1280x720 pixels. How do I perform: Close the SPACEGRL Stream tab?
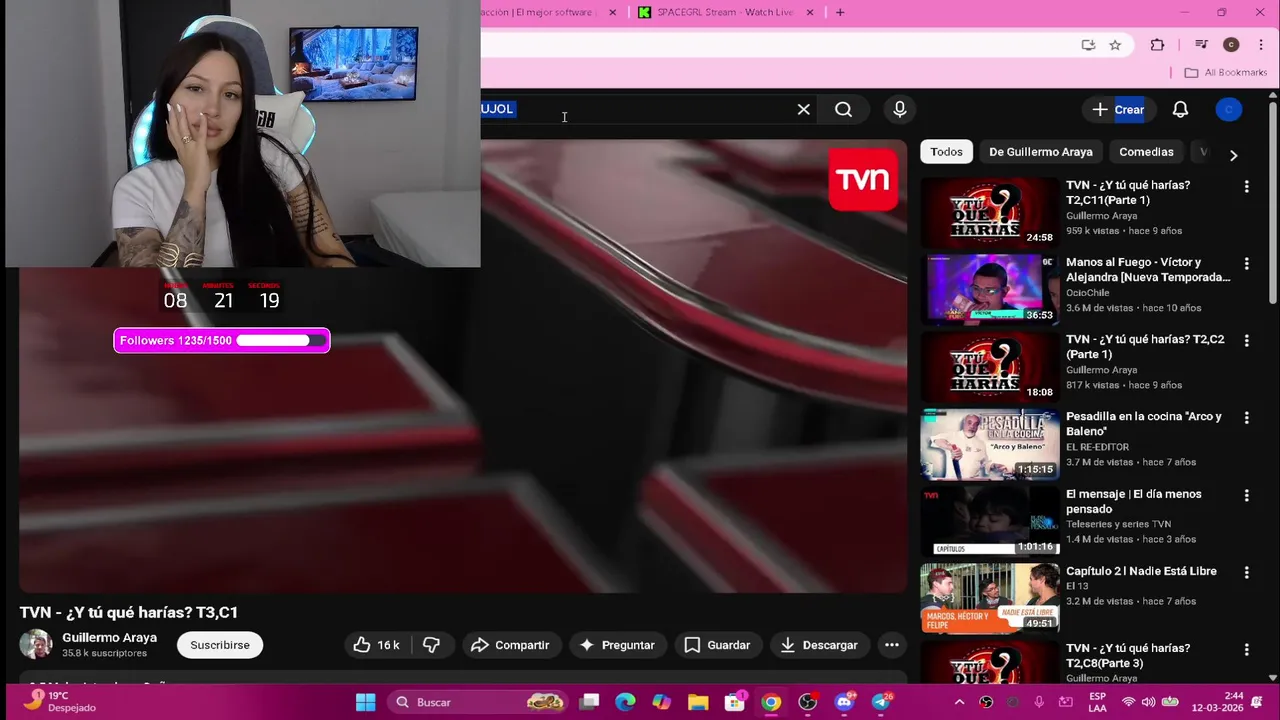click(x=810, y=12)
